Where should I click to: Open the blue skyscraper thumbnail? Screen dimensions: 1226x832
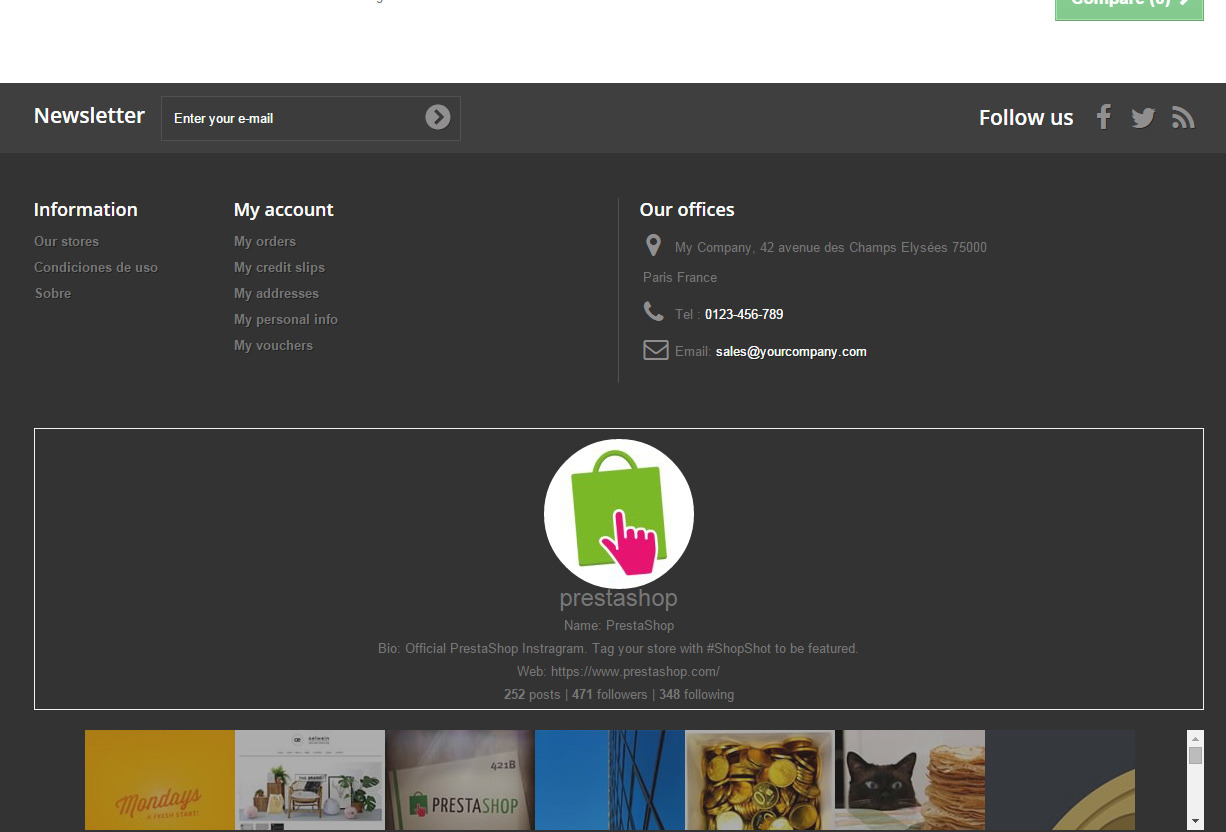tap(610, 780)
